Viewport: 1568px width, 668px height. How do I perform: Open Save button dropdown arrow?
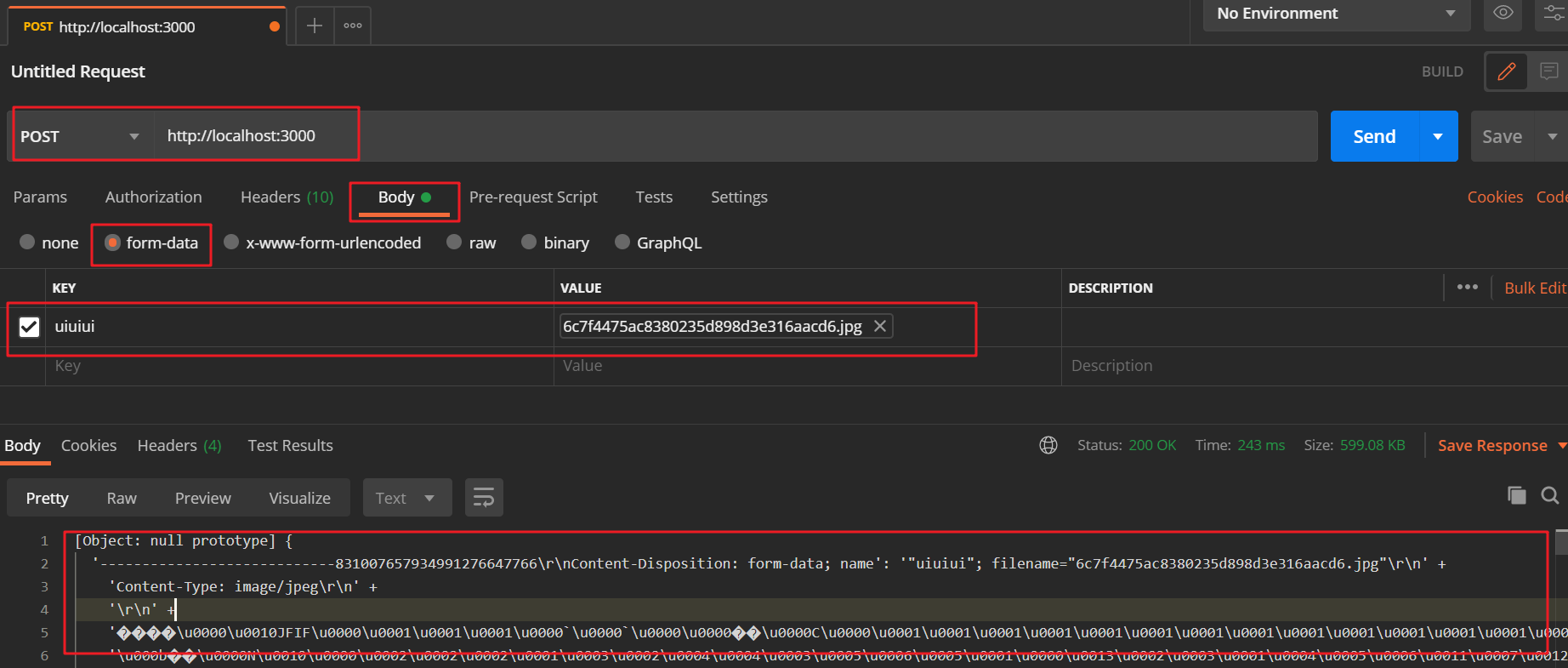[1553, 136]
